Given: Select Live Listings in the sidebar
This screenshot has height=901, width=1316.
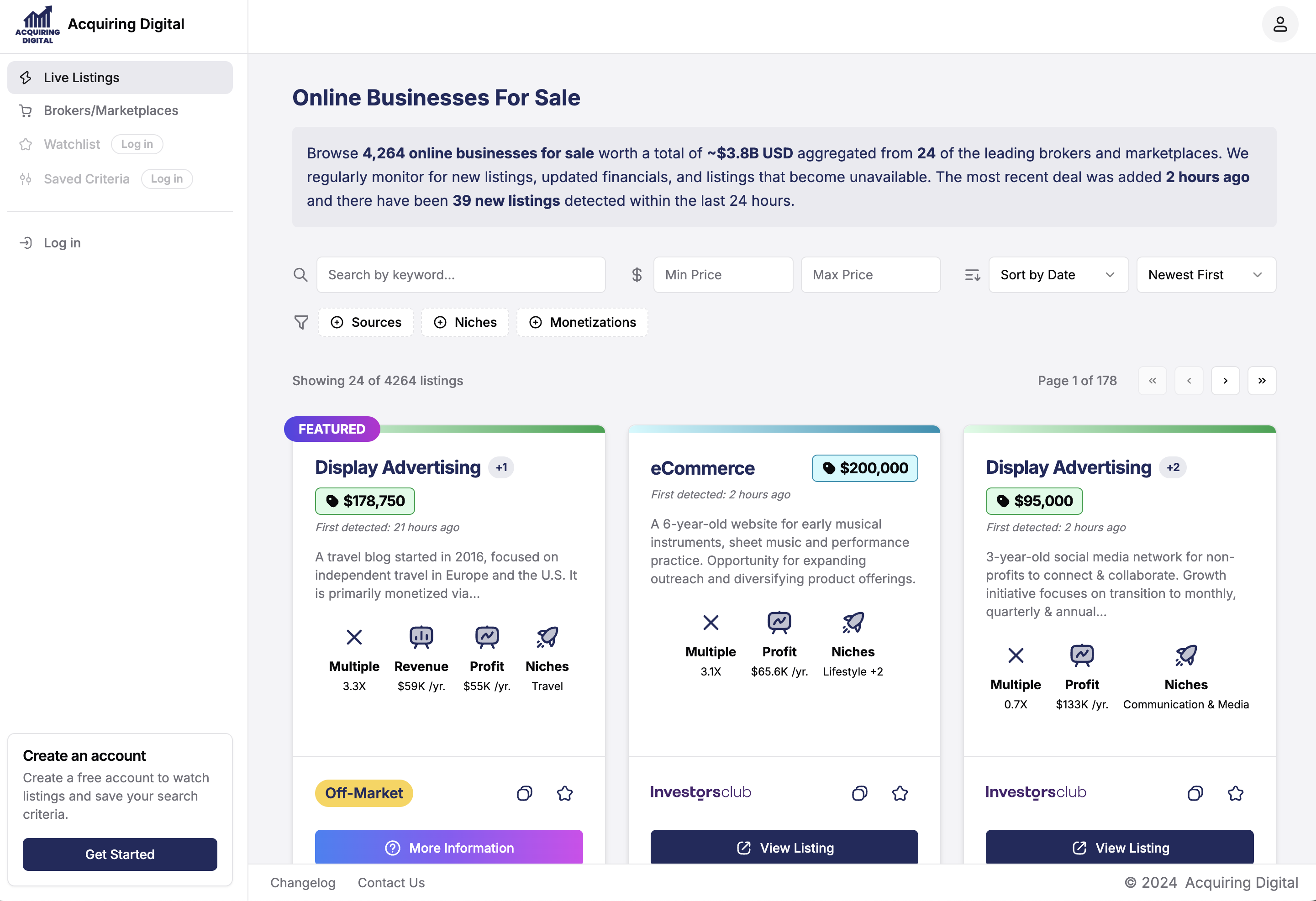Looking at the screenshot, I should (x=82, y=78).
